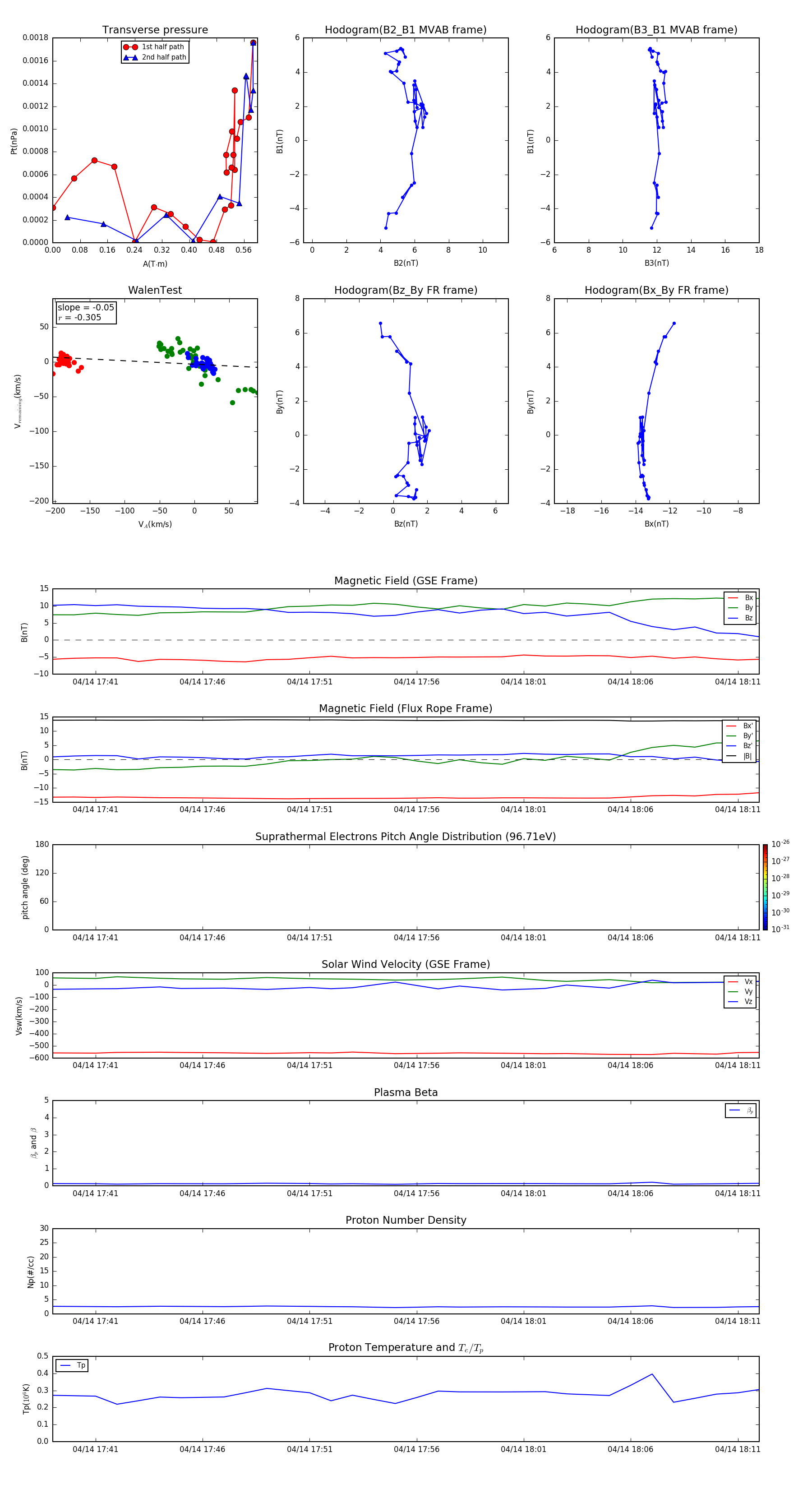Click the "slope = -0.05" annotation

86,308
